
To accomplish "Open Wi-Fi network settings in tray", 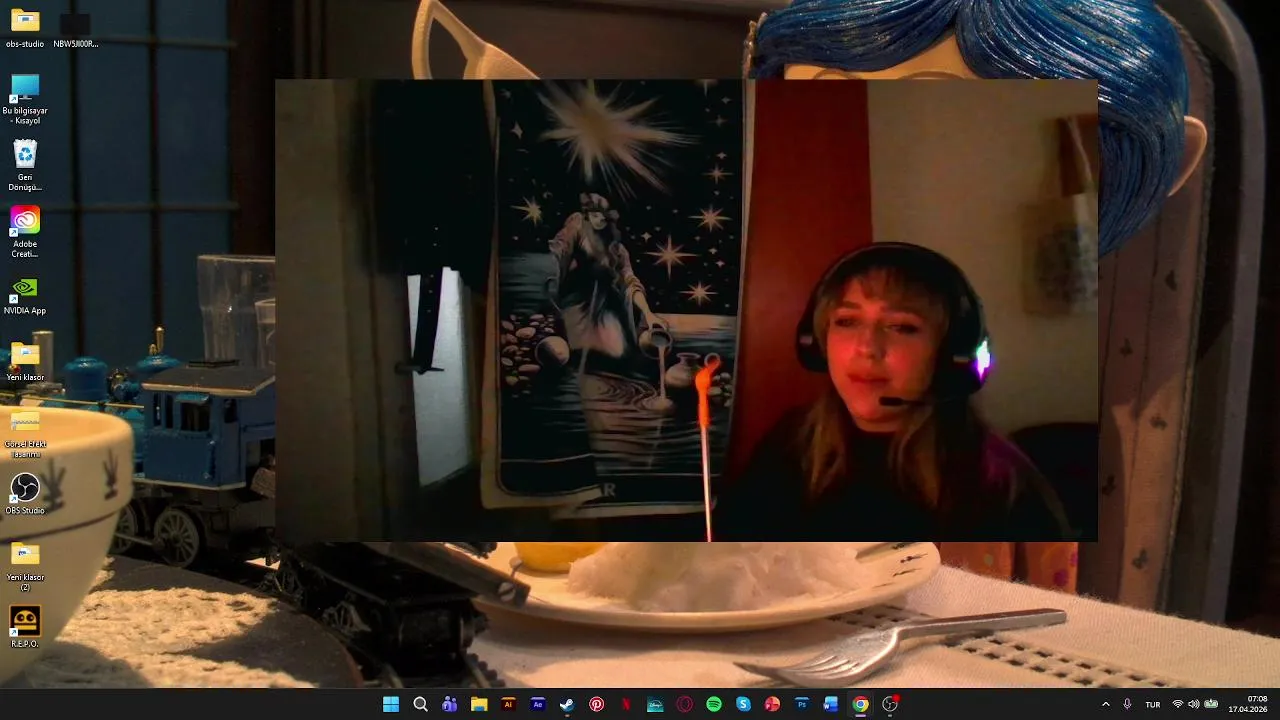I will coord(1177,704).
